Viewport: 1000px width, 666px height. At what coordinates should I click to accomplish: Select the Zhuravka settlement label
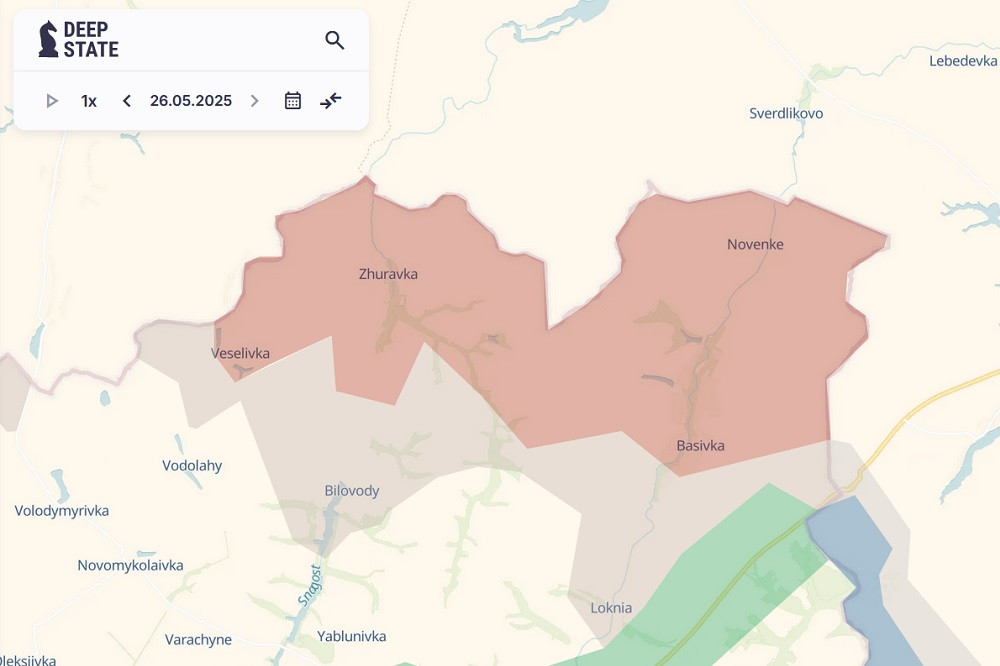pyautogui.click(x=388, y=274)
